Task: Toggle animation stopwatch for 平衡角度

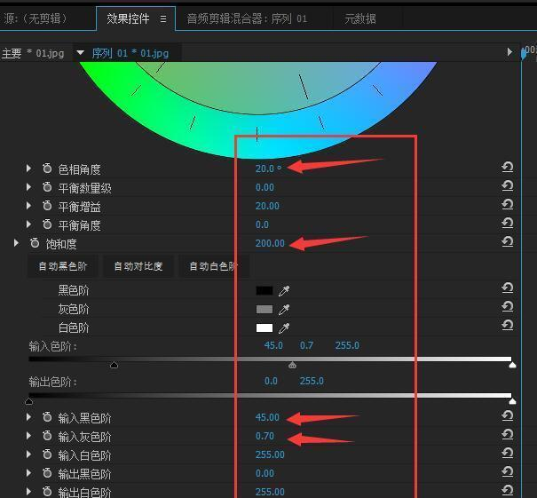Action: click(47, 224)
